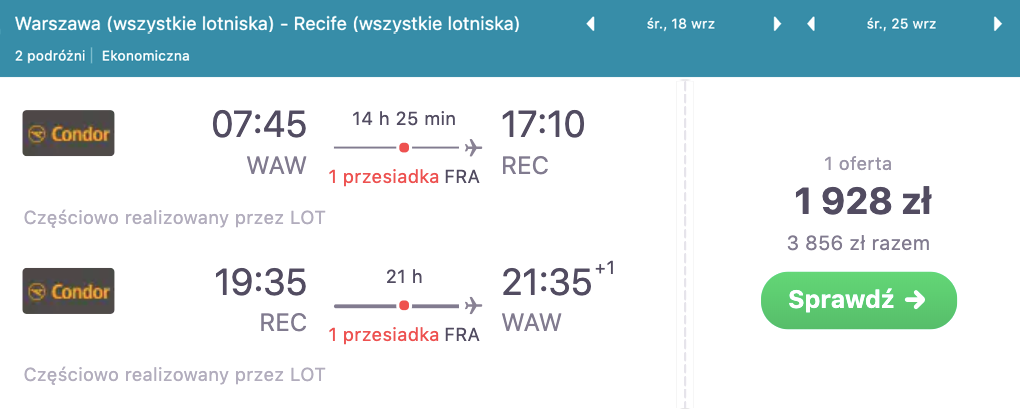
Task: Go to previous return date before 25 wrz
Action: 811,25
